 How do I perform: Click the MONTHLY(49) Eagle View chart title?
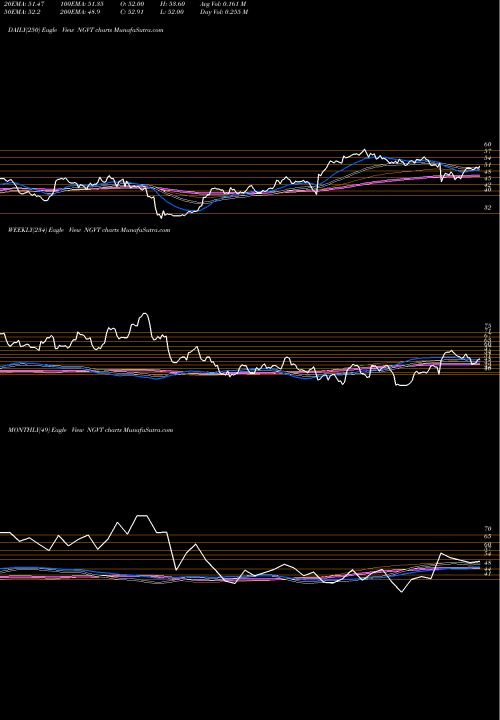[x=90, y=430]
